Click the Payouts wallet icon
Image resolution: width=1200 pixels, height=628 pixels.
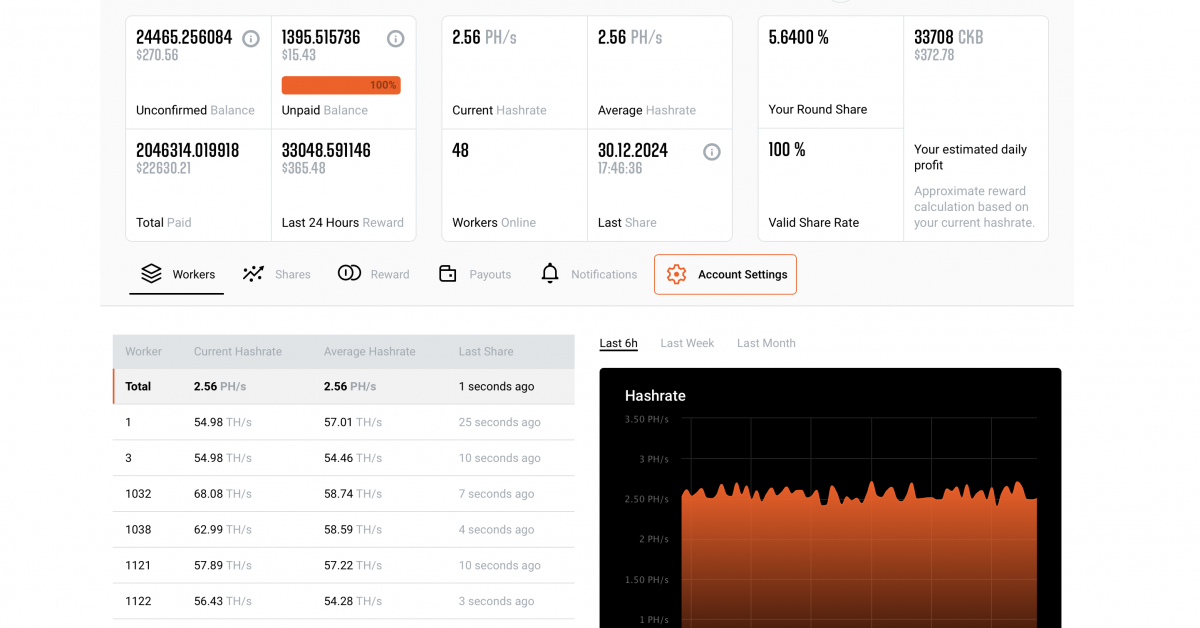coord(448,274)
